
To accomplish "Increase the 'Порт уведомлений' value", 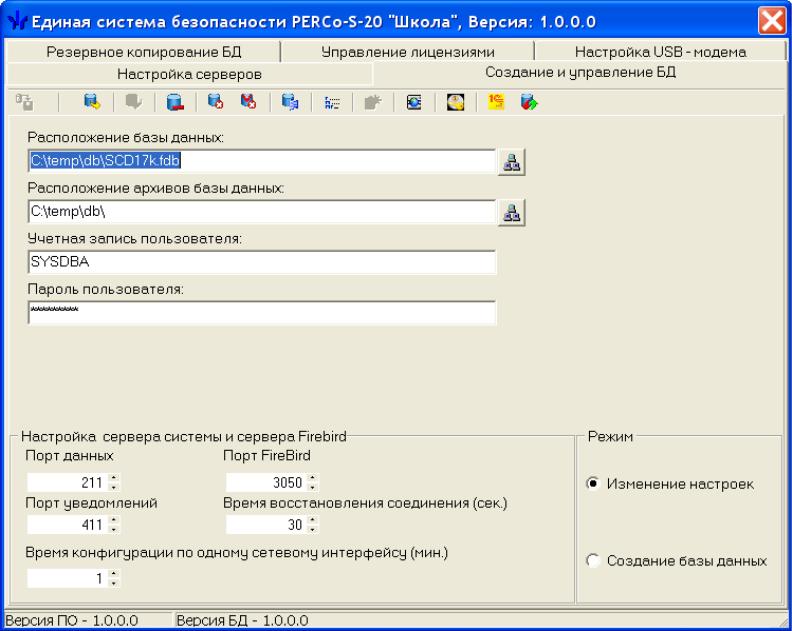I will point(114,520).
